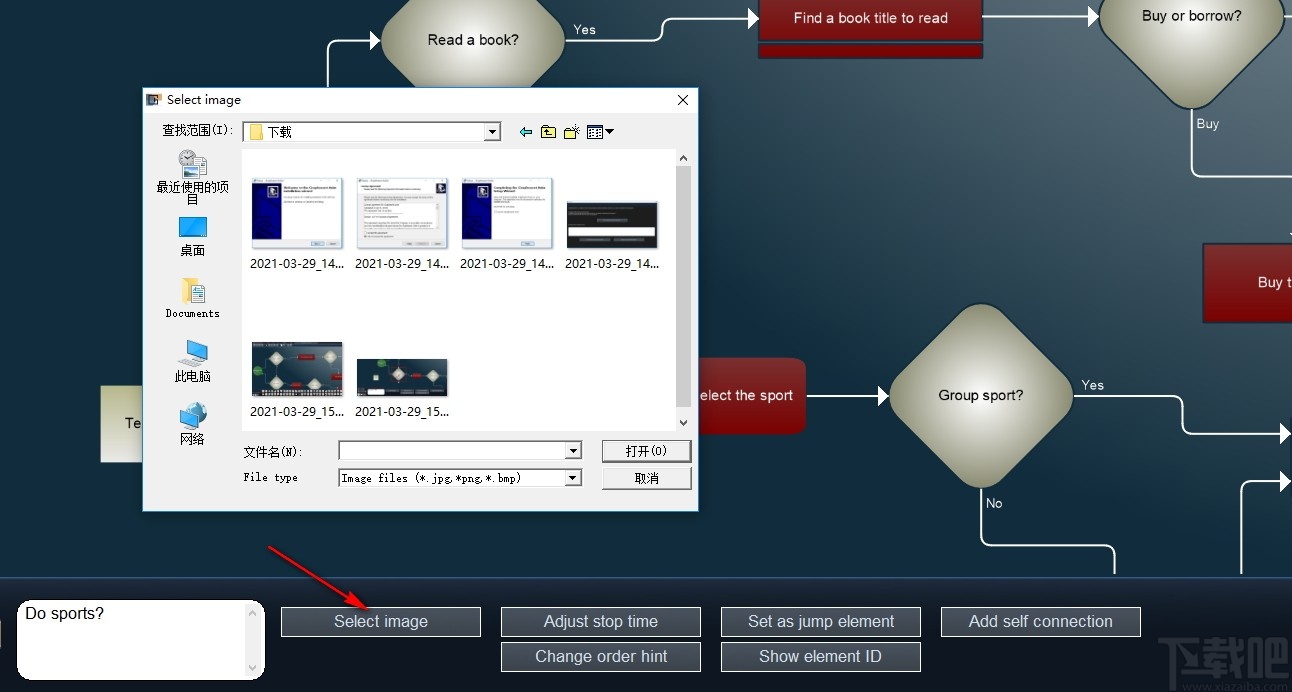Open the Network place (网络)
This screenshot has height=692, width=1292.
192,425
